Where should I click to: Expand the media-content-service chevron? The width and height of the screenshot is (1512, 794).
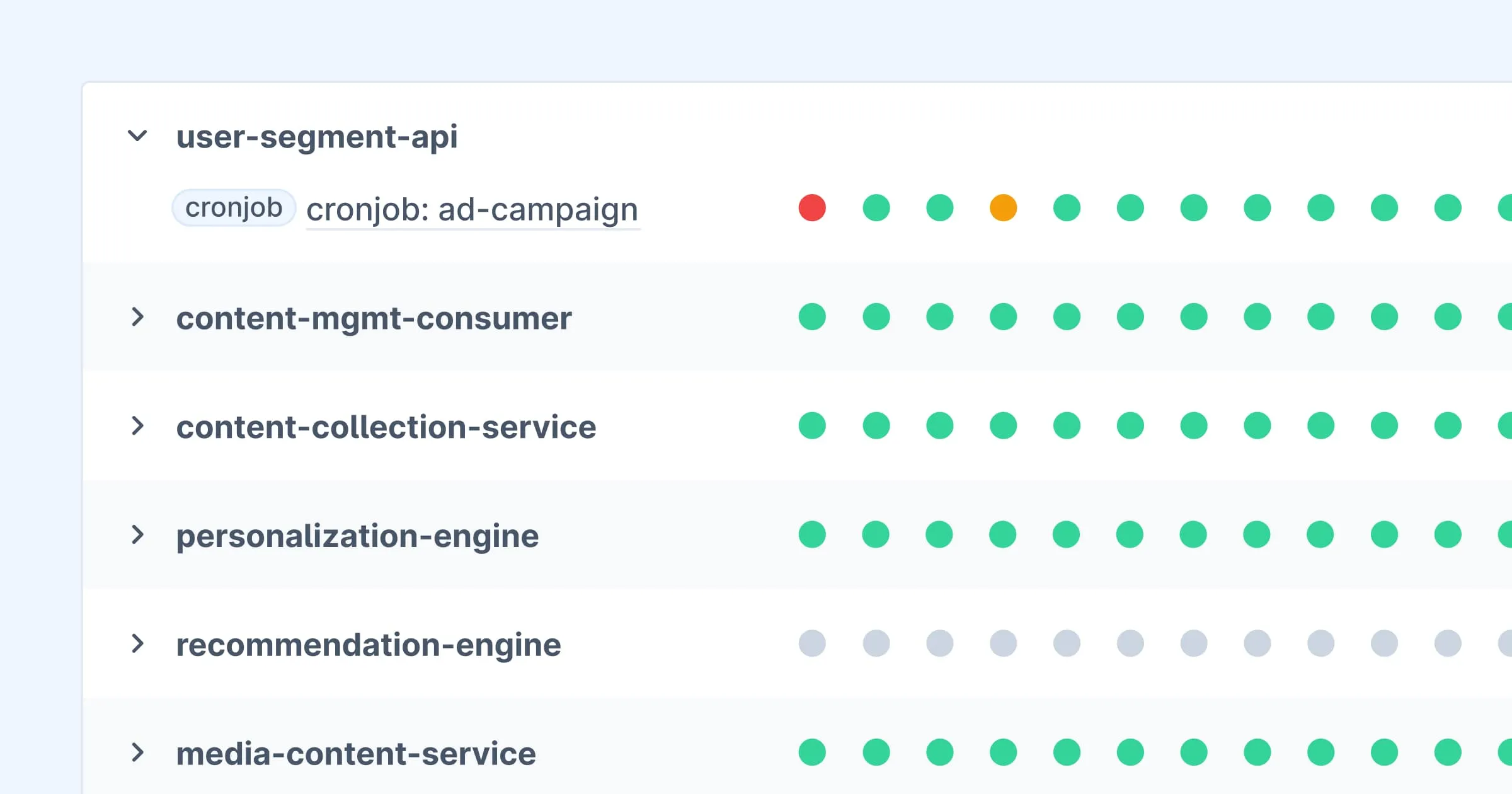pos(137,752)
